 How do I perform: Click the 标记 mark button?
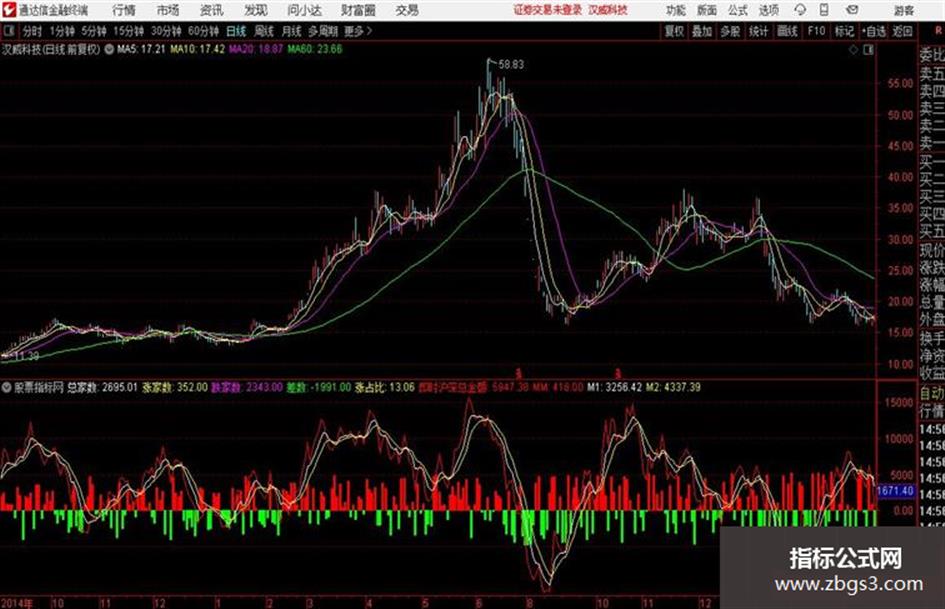[844, 31]
